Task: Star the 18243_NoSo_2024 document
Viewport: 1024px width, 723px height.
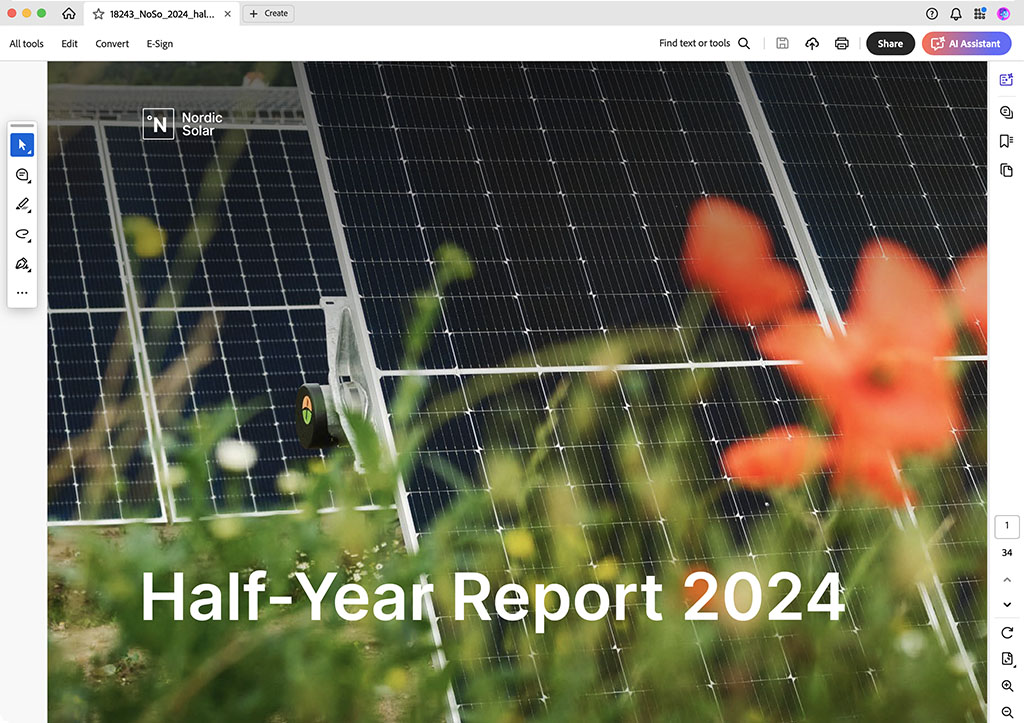Action: coord(98,14)
